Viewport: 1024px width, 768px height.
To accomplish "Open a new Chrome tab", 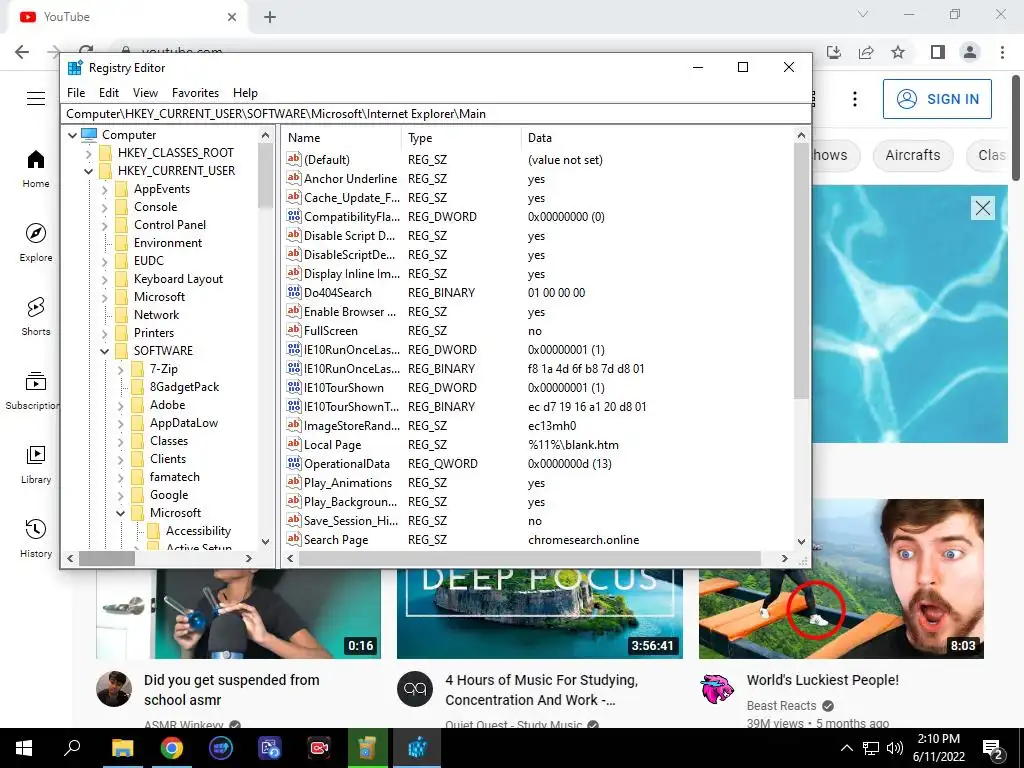I will point(270,18).
